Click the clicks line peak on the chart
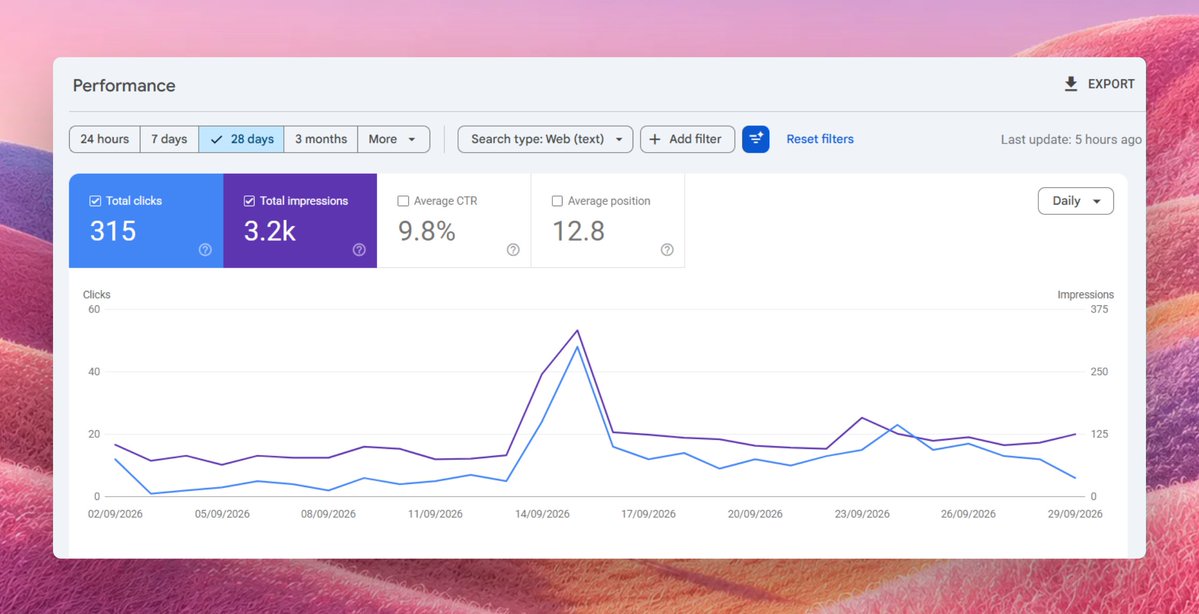The image size is (1199, 614). 577,347
